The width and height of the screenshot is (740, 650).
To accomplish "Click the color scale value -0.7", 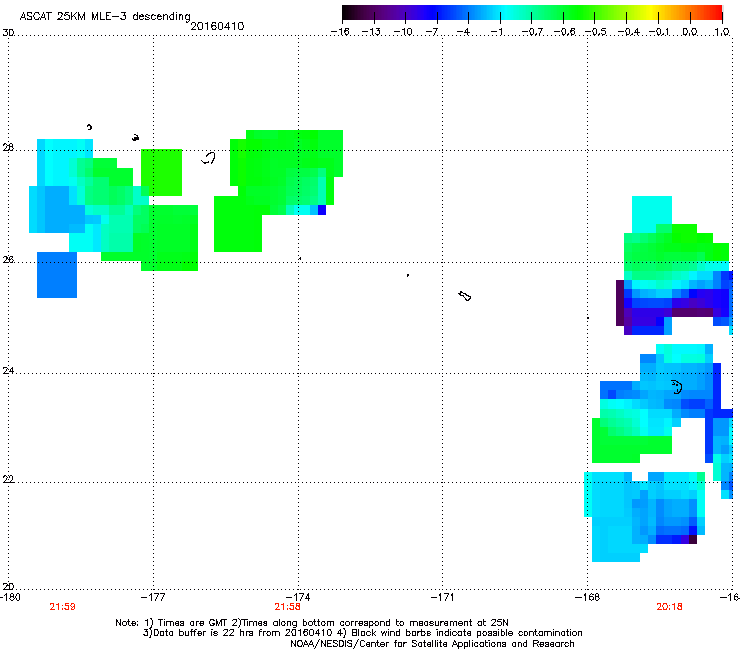I will pyautogui.click(x=532, y=32).
